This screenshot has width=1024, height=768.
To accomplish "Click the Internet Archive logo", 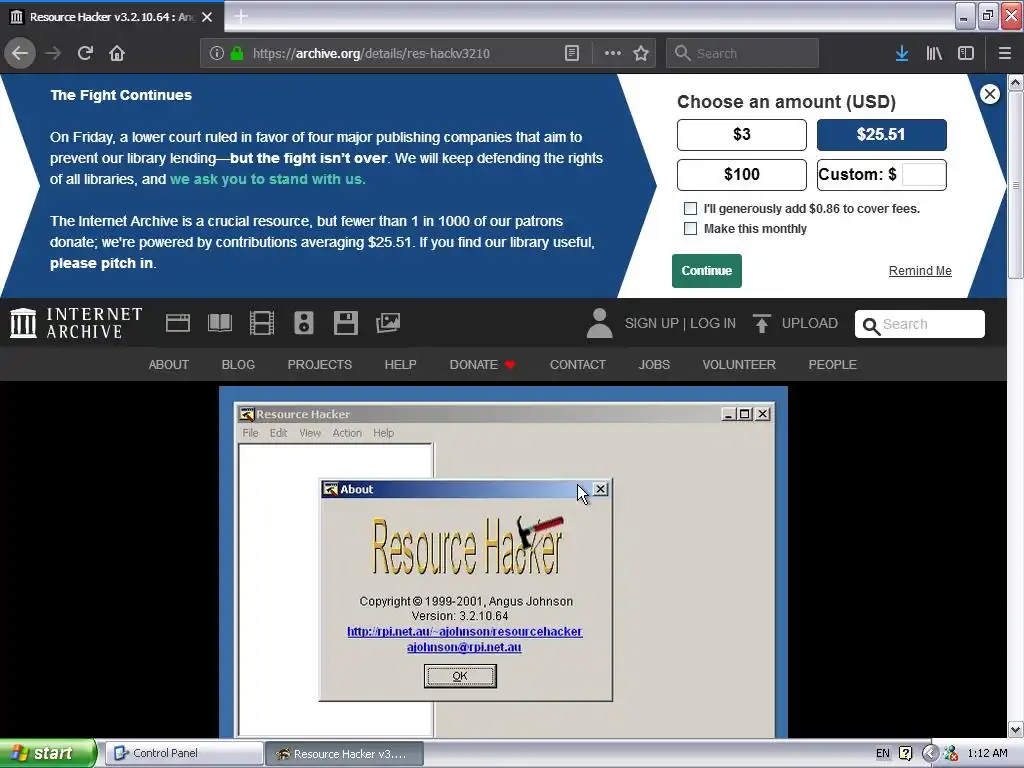I will point(76,323).
